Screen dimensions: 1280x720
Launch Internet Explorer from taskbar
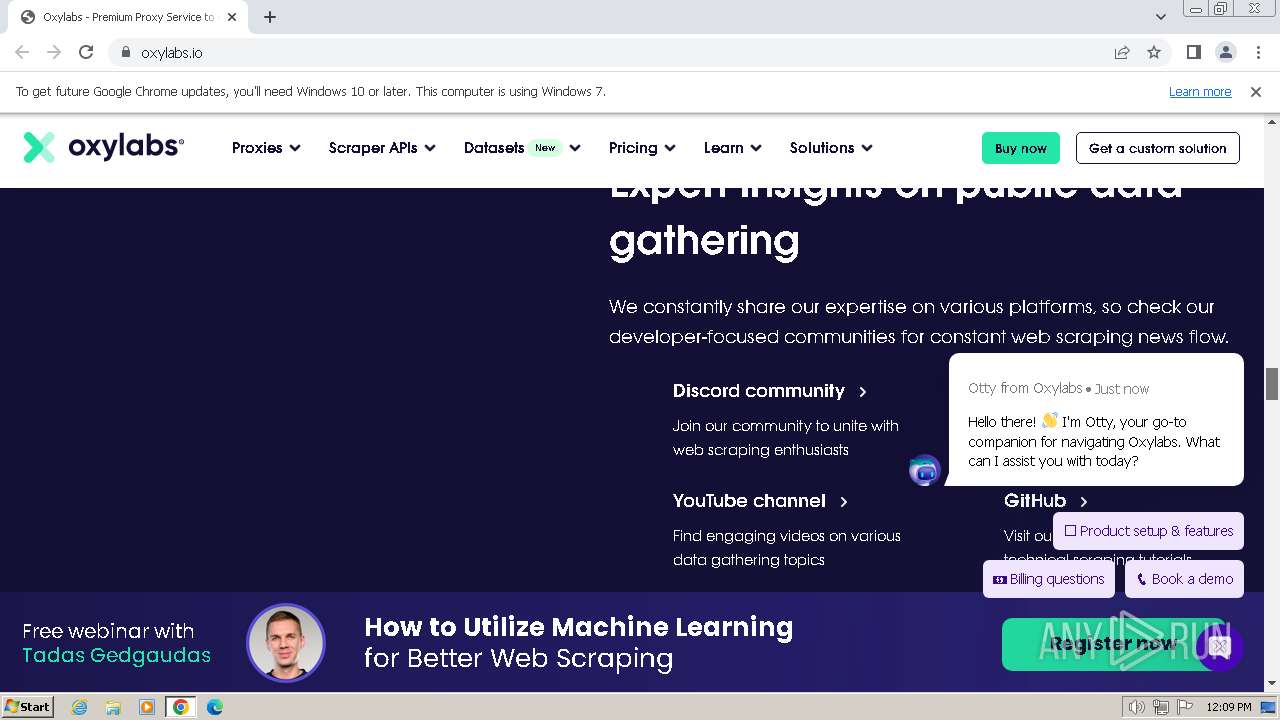click(79, 707)
